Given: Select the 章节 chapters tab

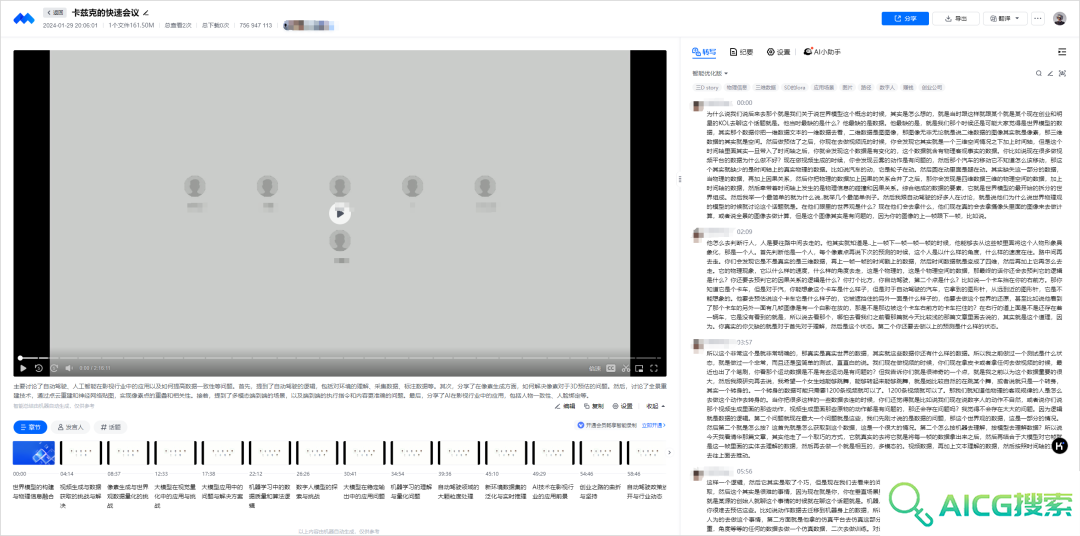Looking at the screenshot, I should tap(32, 427).
